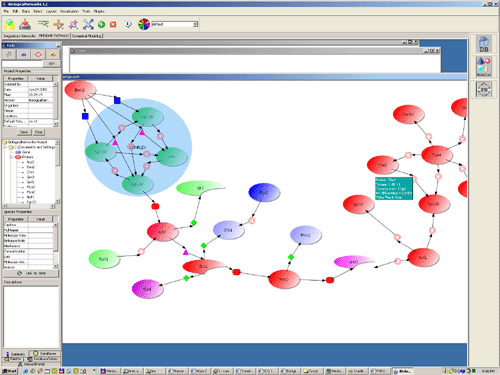Screen dimensions: 500x375
Task: Click the DB database icon in right sidebar
Action: [x=484, y=44]
